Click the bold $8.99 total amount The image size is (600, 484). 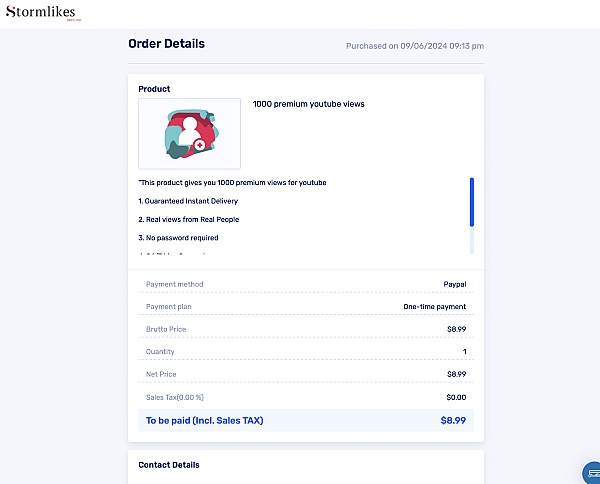453,420
